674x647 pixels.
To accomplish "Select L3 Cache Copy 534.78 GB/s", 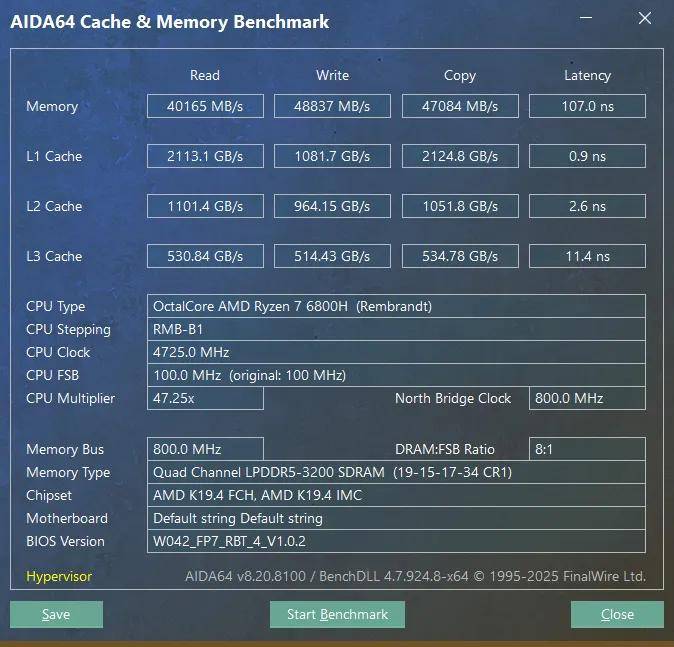I will pyautogui.click(x=460, y=256).
